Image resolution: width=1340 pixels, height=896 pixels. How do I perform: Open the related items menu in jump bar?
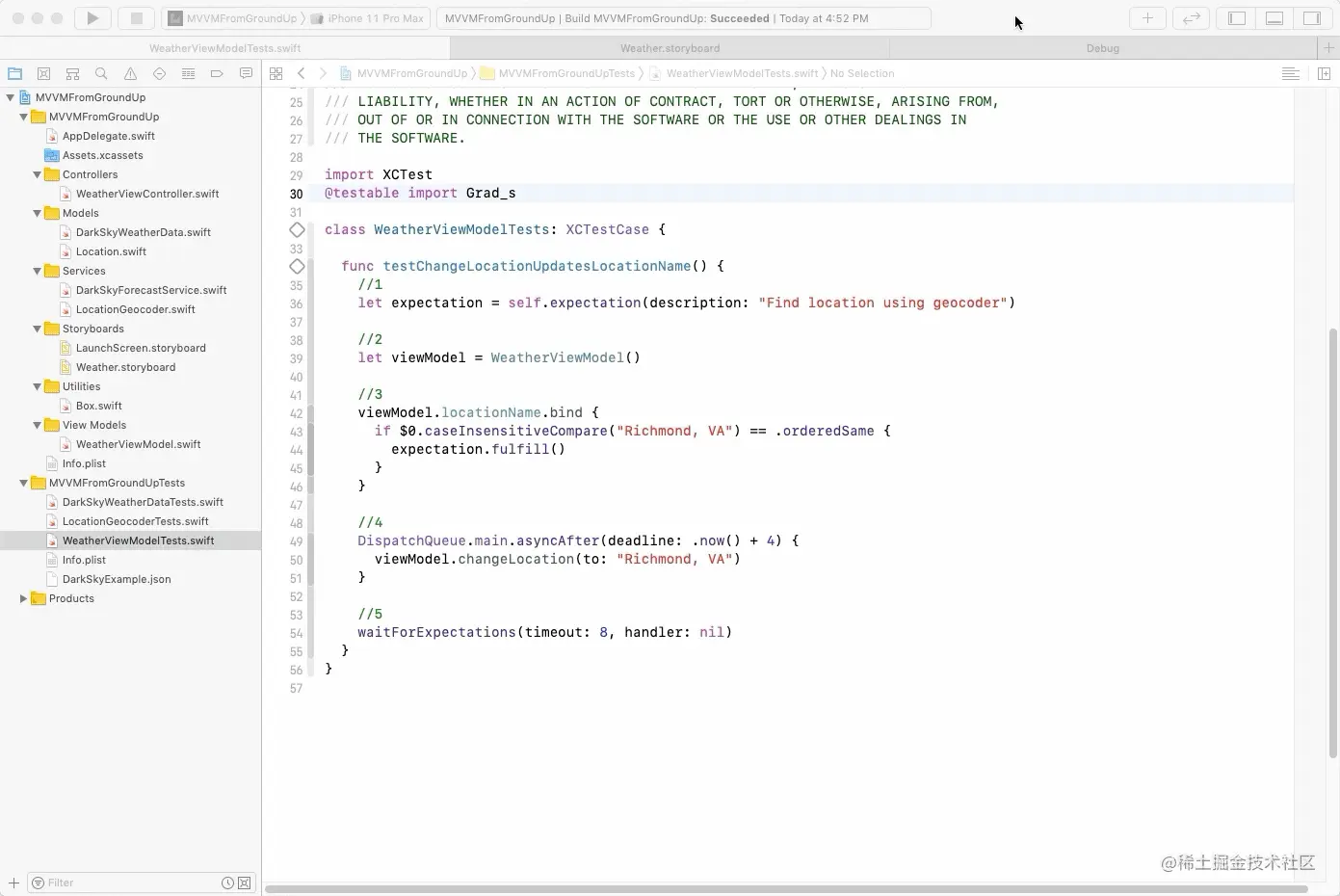point(276,73)
